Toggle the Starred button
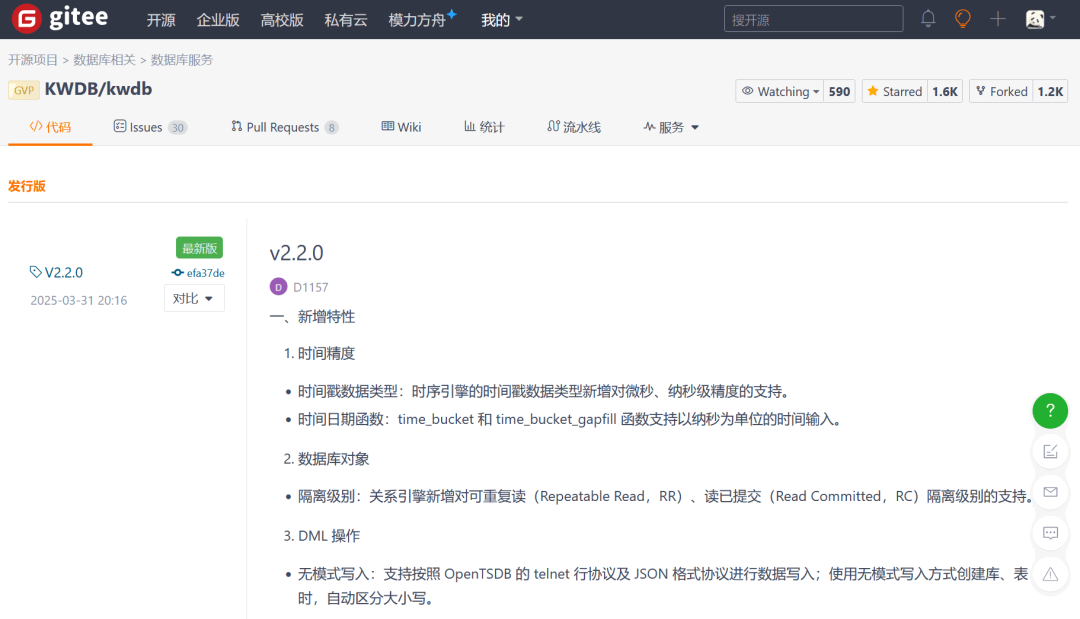 click(895, 92)
